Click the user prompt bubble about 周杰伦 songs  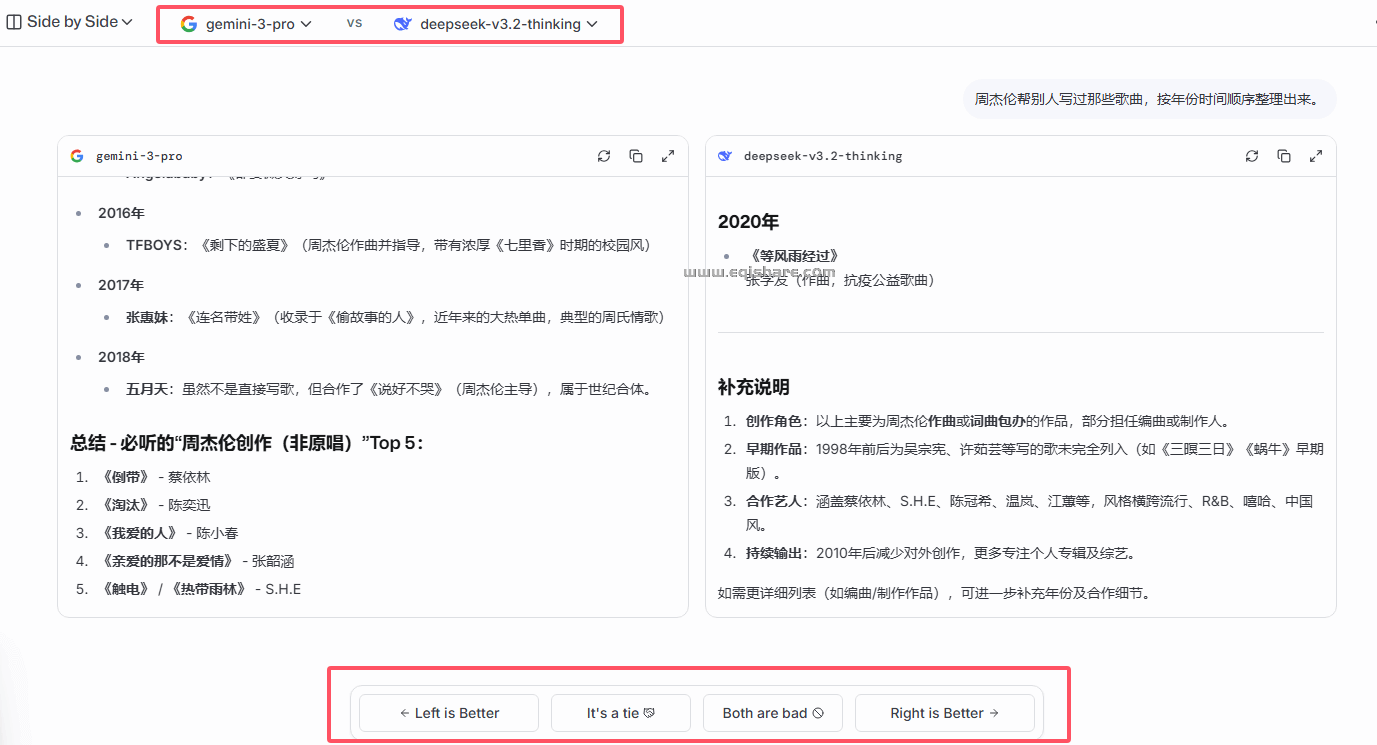[1148, 99]
